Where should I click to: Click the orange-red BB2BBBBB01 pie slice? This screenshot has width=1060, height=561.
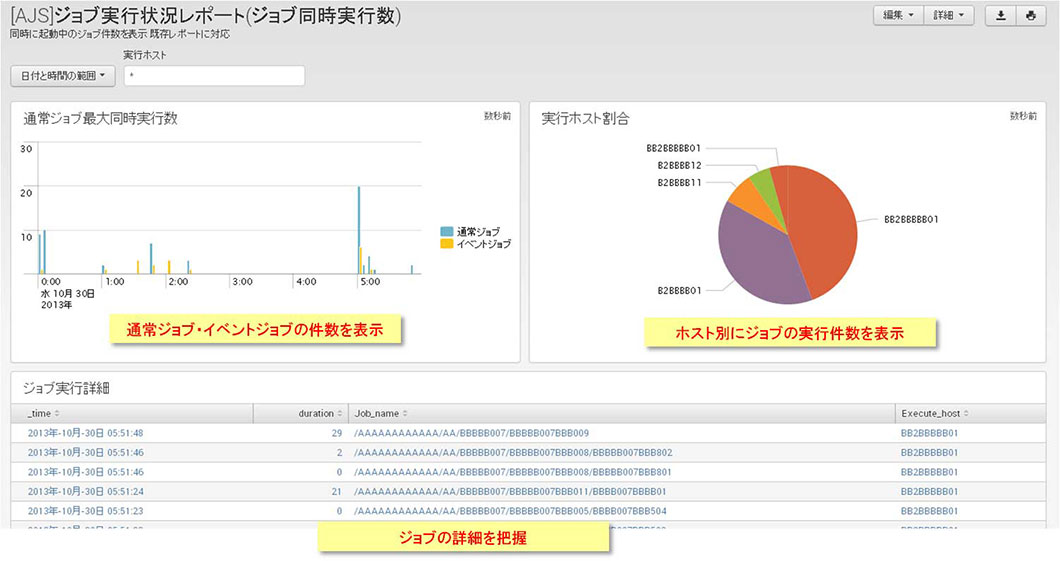pos(822,225)
